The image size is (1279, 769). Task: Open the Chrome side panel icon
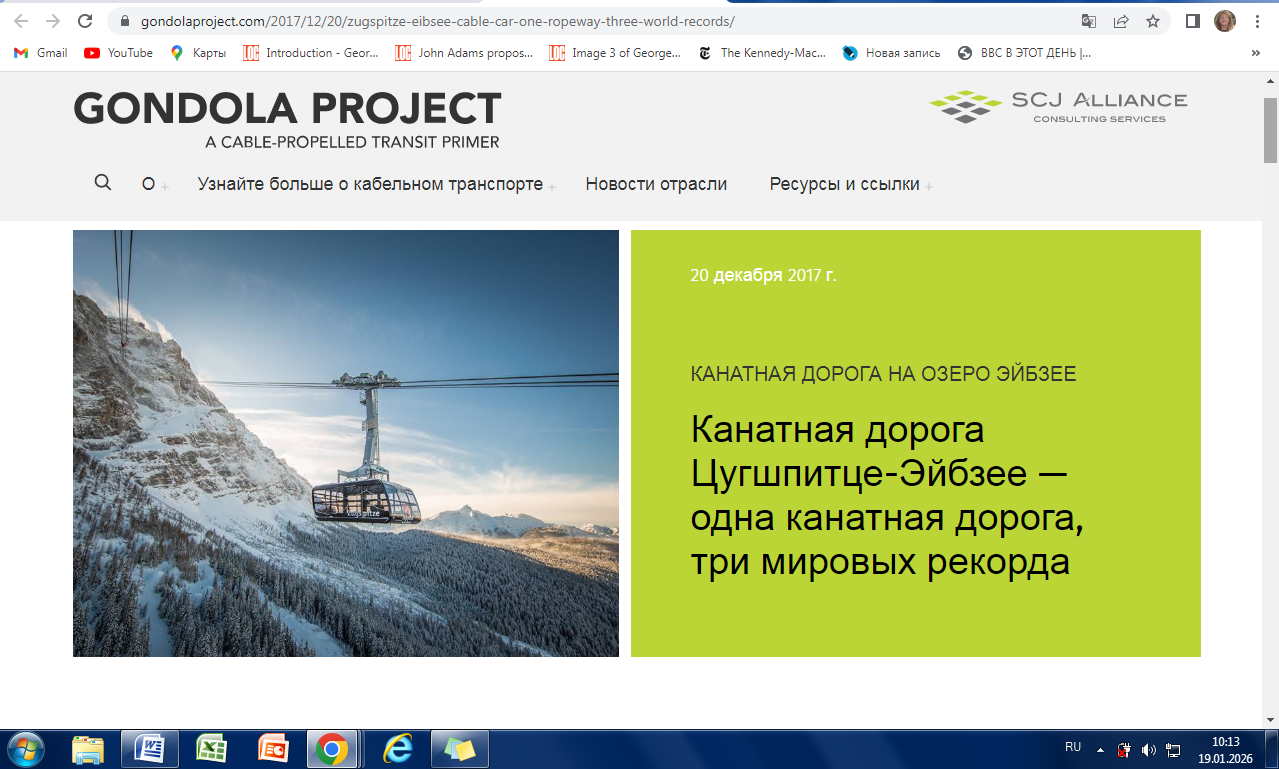click(x=1192, y=21)
